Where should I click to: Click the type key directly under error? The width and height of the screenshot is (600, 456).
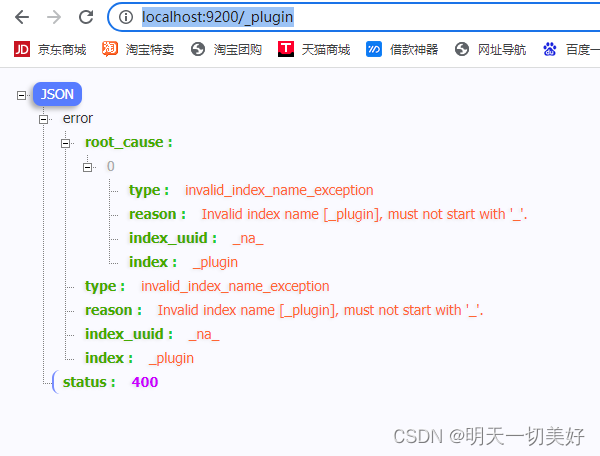tap(105, 287)
